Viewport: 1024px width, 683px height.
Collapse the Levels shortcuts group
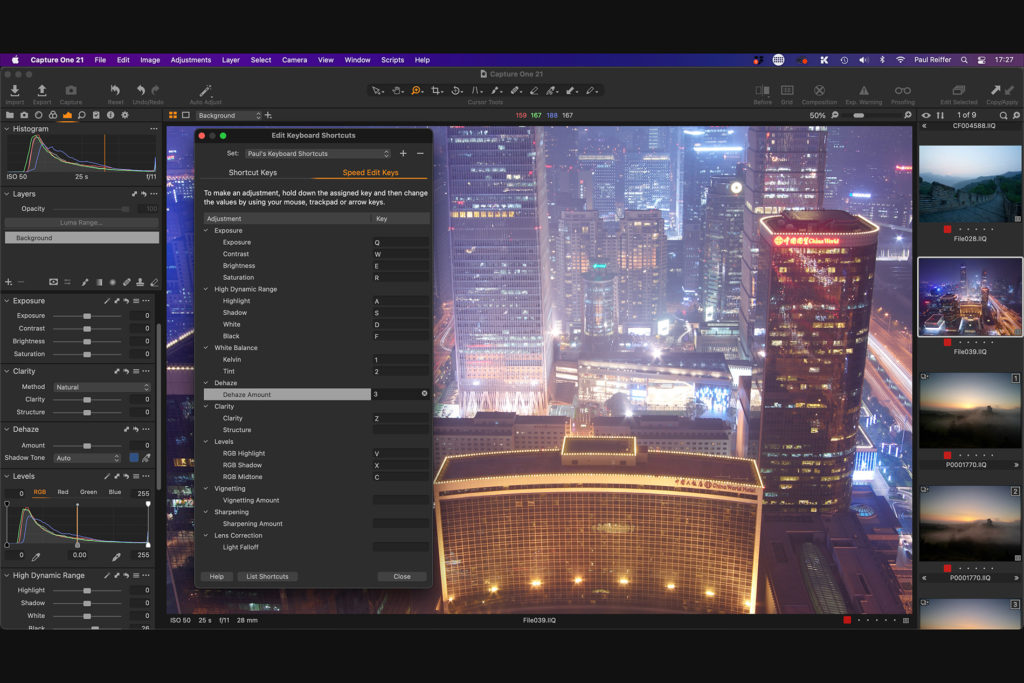coord(206,442)
